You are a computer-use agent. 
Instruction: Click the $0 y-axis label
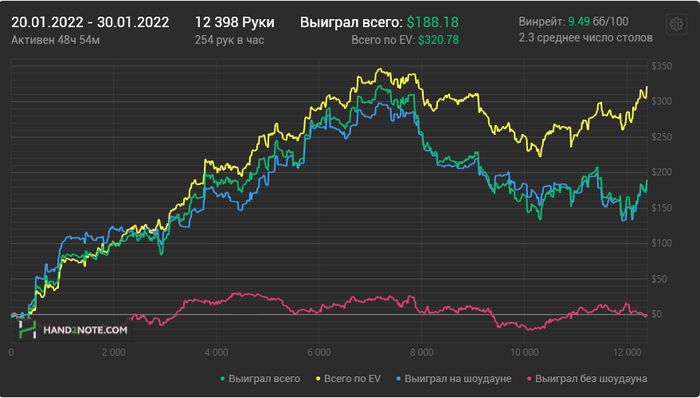656,314
